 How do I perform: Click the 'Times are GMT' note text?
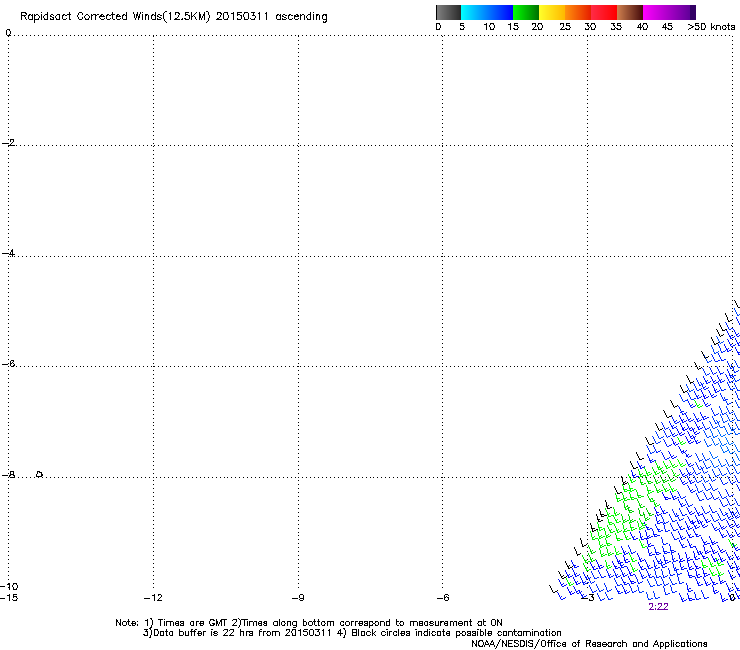tap(193, 623)
